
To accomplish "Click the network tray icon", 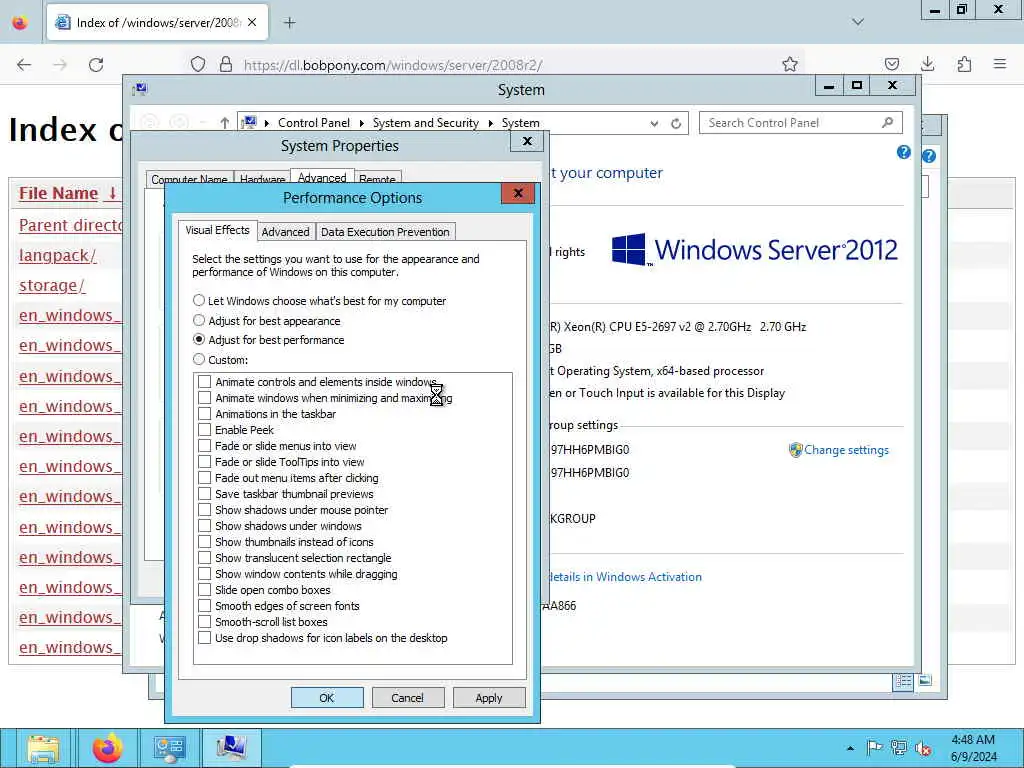I will tap(899, 748).
